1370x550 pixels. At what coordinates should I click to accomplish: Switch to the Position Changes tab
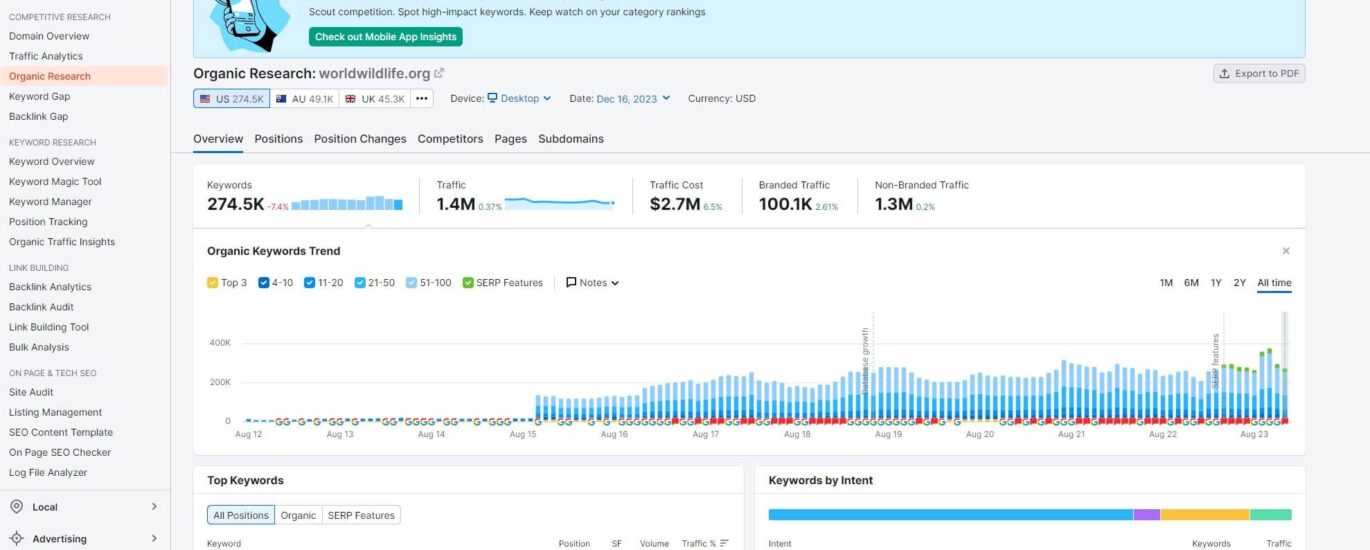pos(360,139)
